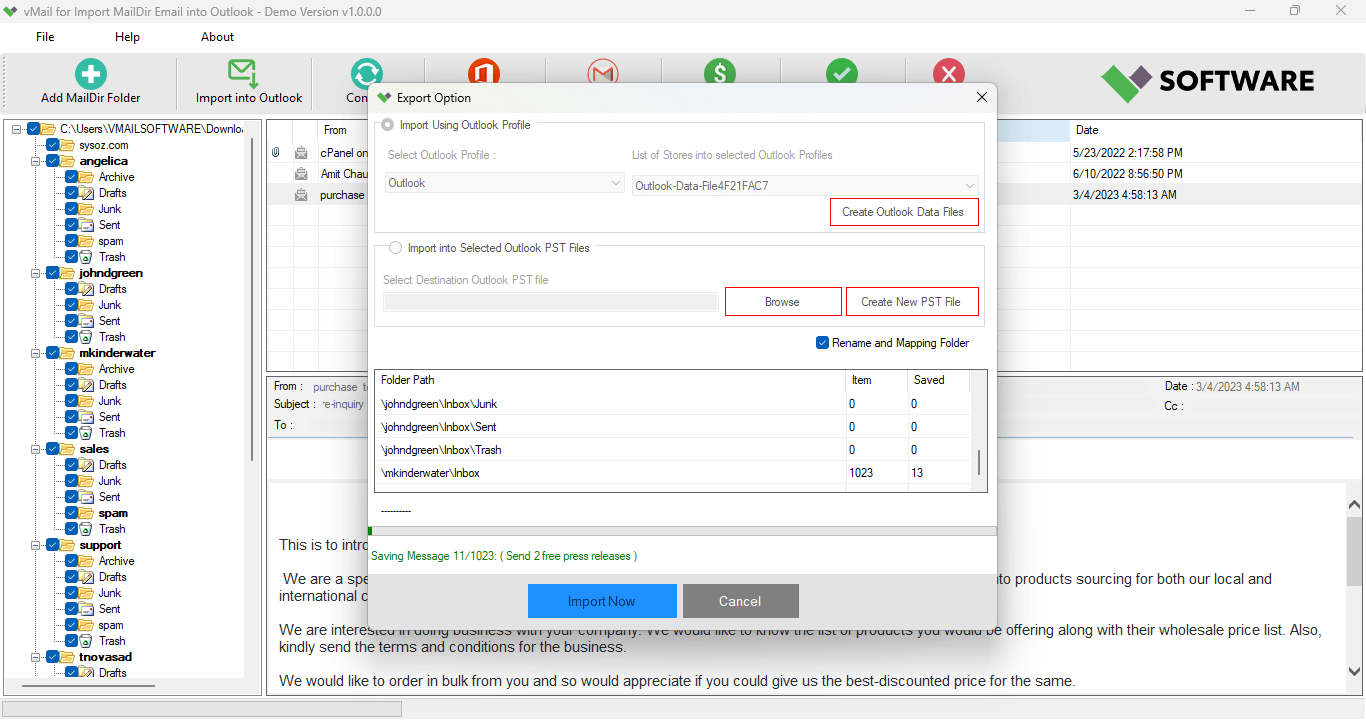Click the green logo icon in the Export Option title bar
Screen dimensions: 1366x720
pos(384,98)
